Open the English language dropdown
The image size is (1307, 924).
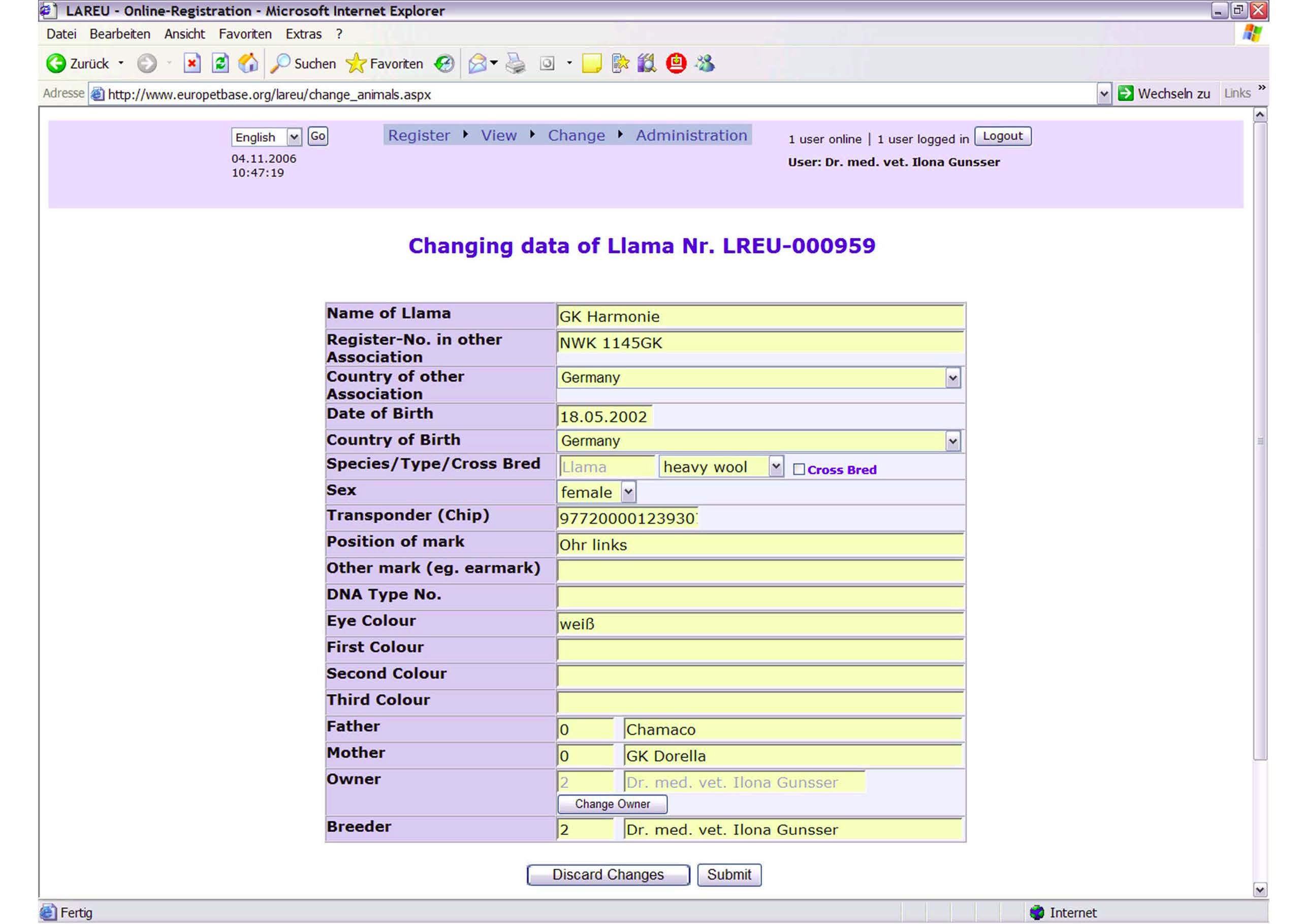click(294, 137)
